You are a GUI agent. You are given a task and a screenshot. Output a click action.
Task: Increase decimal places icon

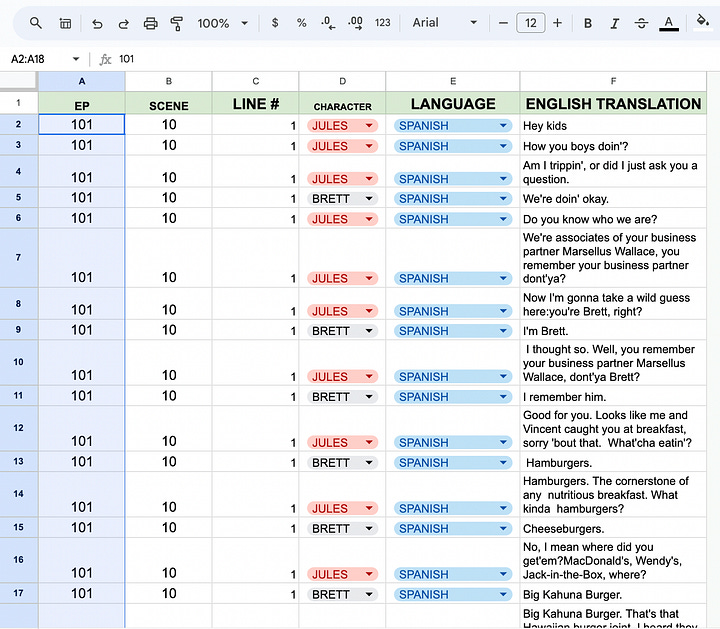pyautogui.click(x=355, y=22)
